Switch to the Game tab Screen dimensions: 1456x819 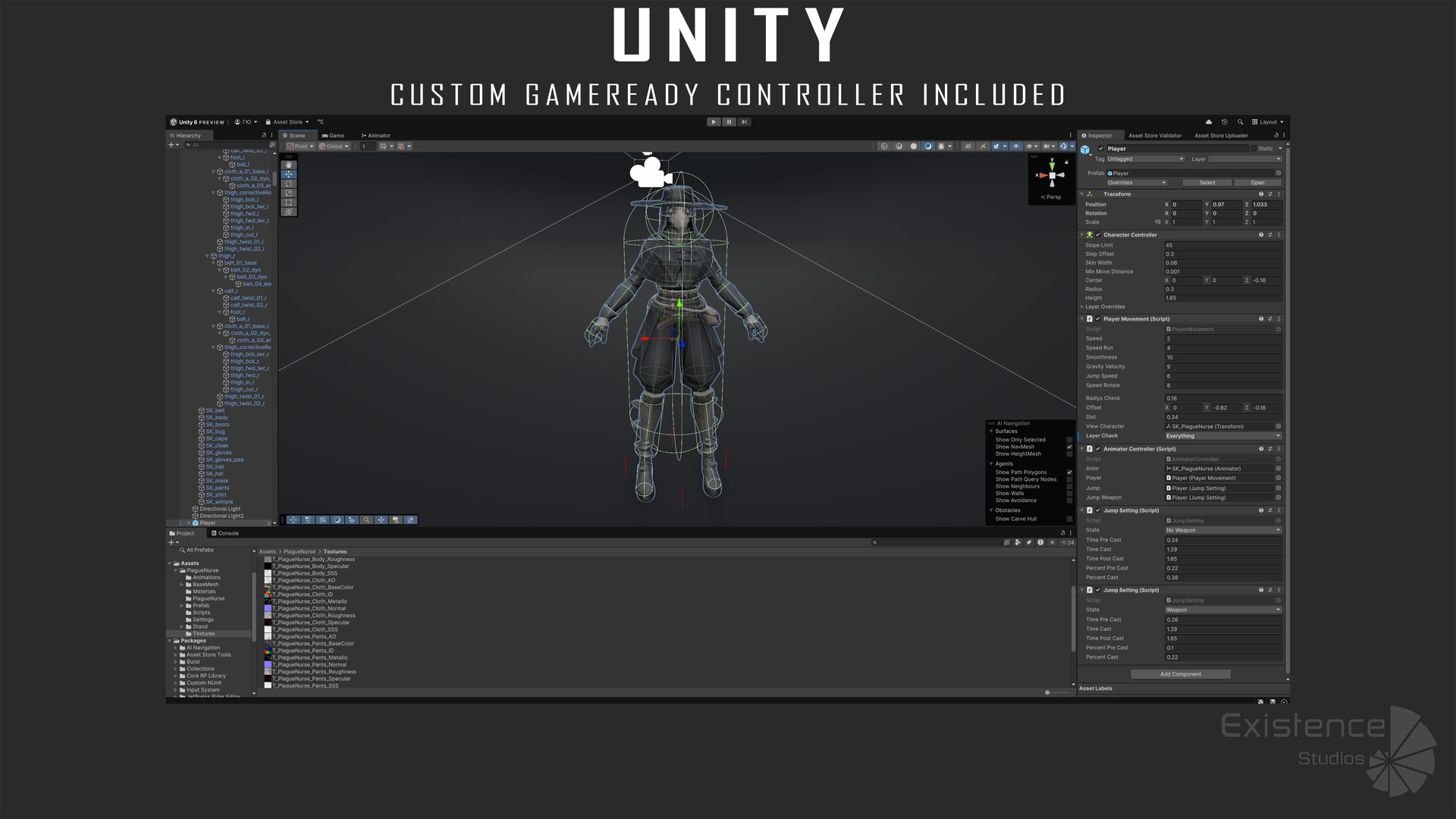click(333, 136)
